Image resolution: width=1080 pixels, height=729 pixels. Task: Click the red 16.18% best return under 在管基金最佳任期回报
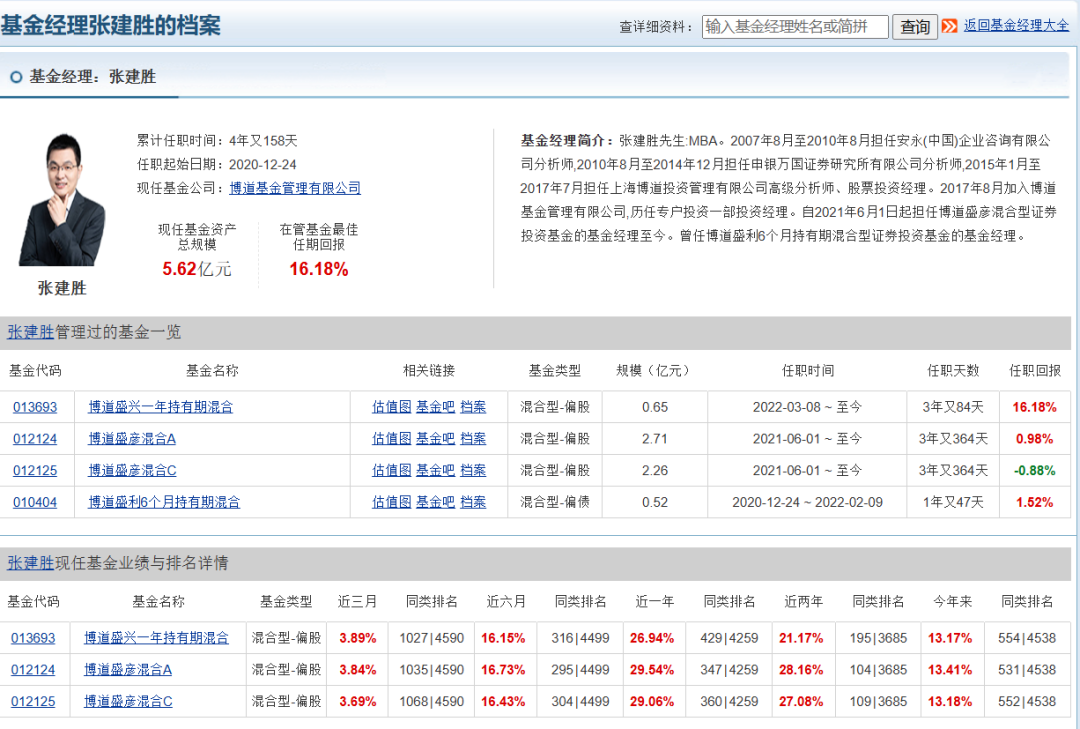pos(319,269)
